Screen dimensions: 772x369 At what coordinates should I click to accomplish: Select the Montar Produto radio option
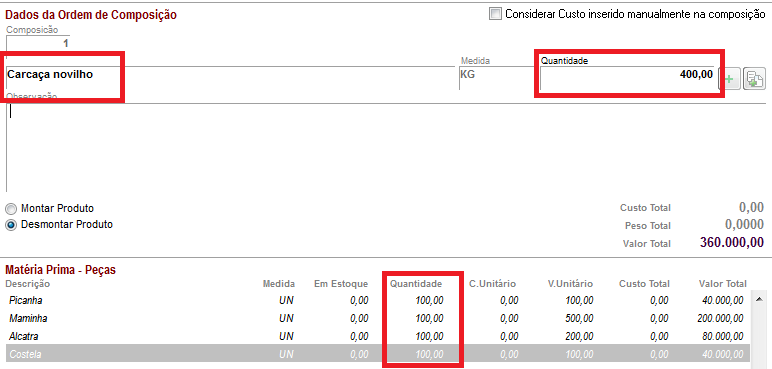pyautogui.click(x=10, y=208)
